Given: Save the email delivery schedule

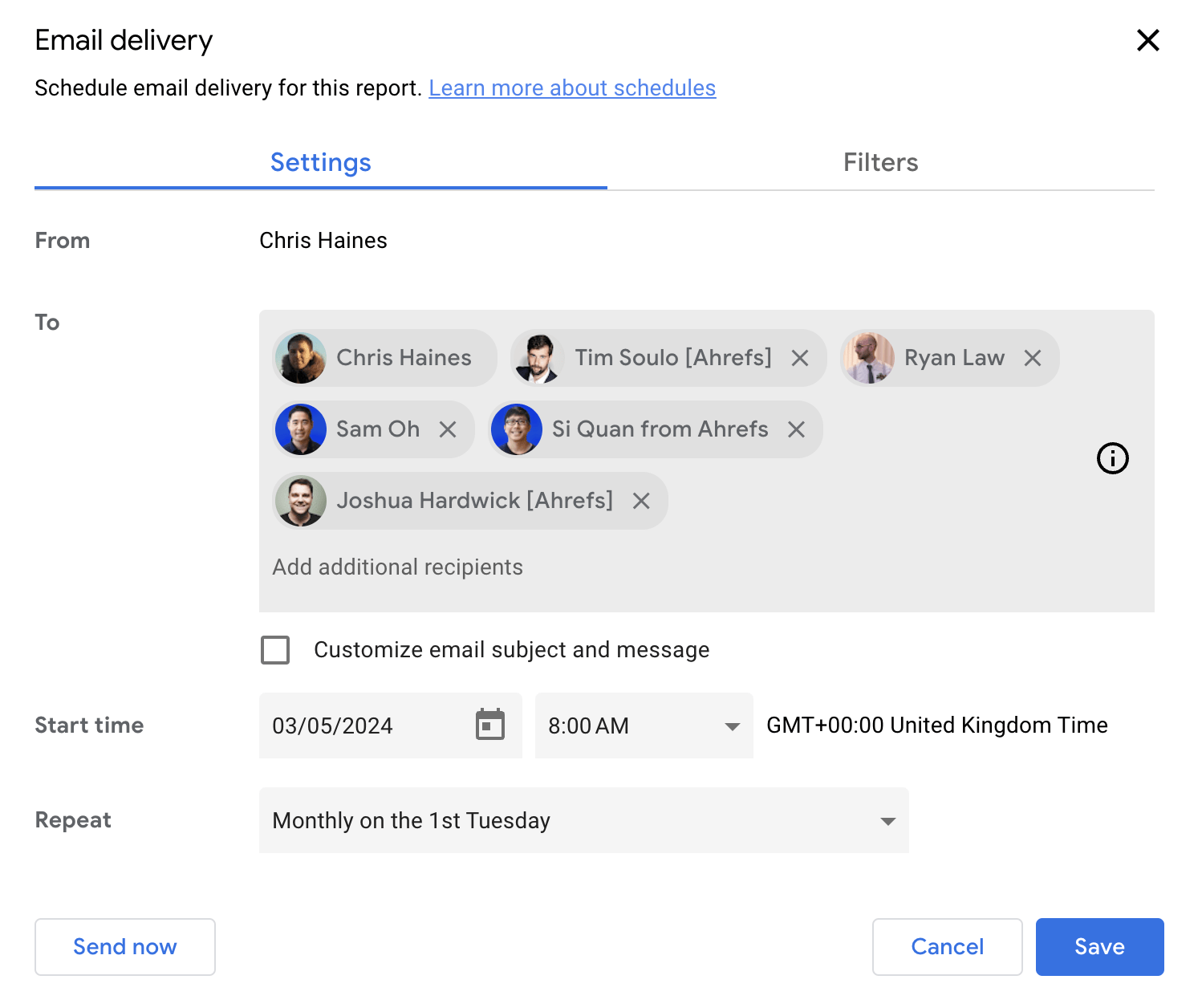Looking at the screenshot, I should click(1099, 946).
